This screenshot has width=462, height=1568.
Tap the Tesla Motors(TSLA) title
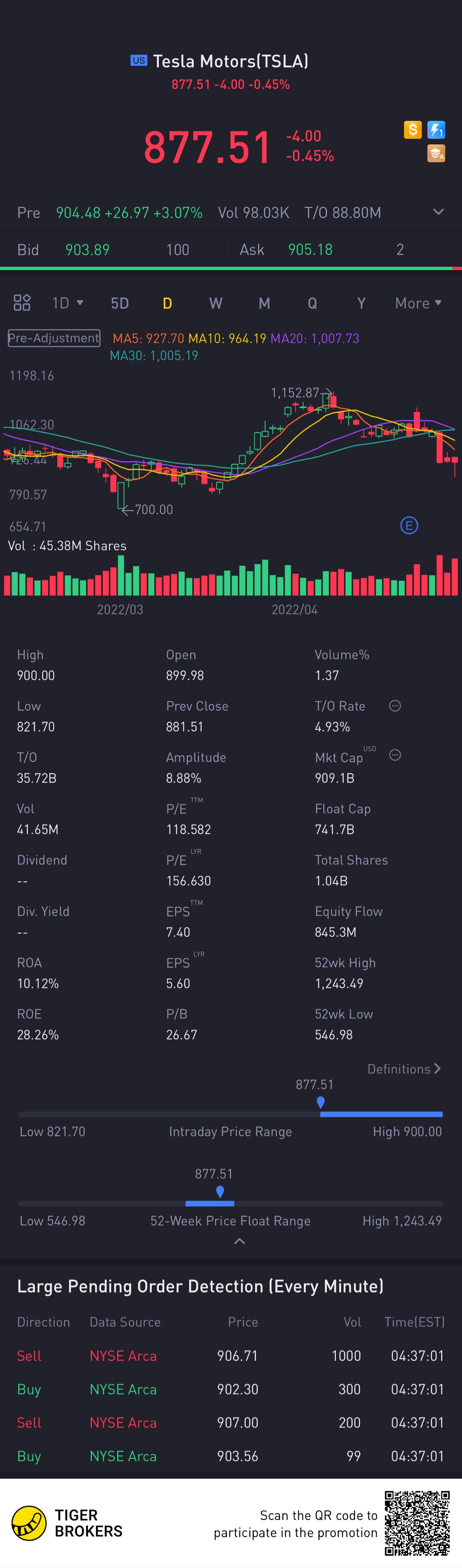231,61
